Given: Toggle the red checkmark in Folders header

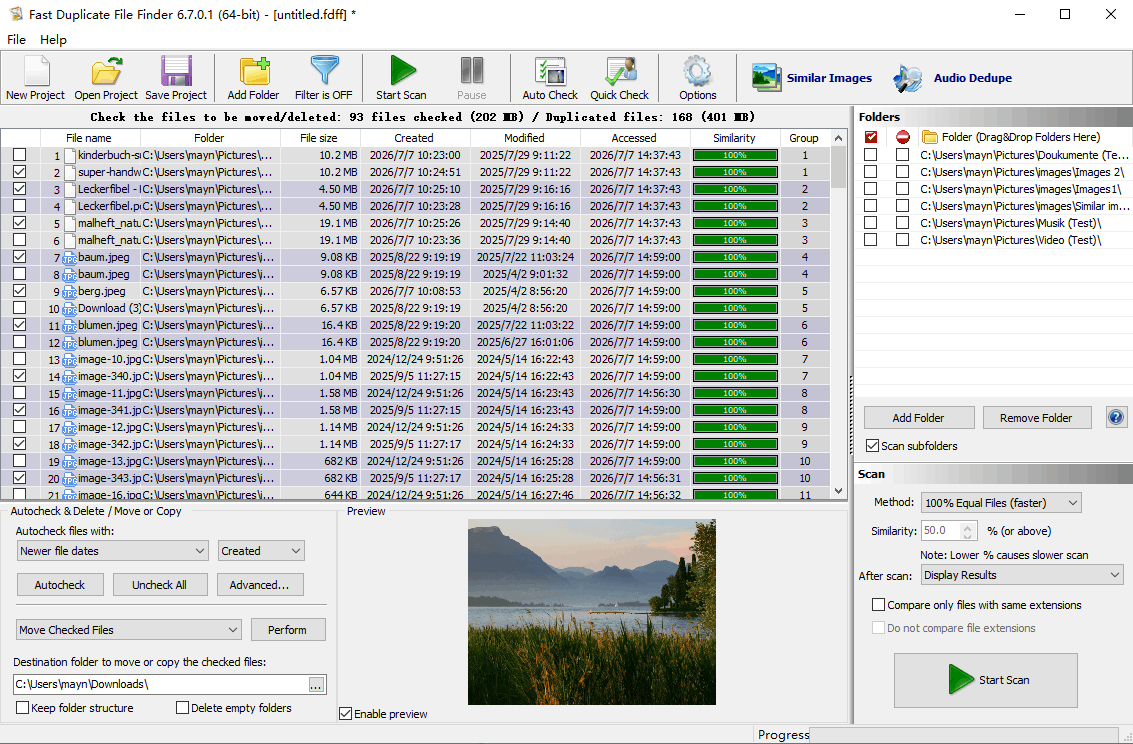Looking at the screenshot, I should [x=871, y=137].
